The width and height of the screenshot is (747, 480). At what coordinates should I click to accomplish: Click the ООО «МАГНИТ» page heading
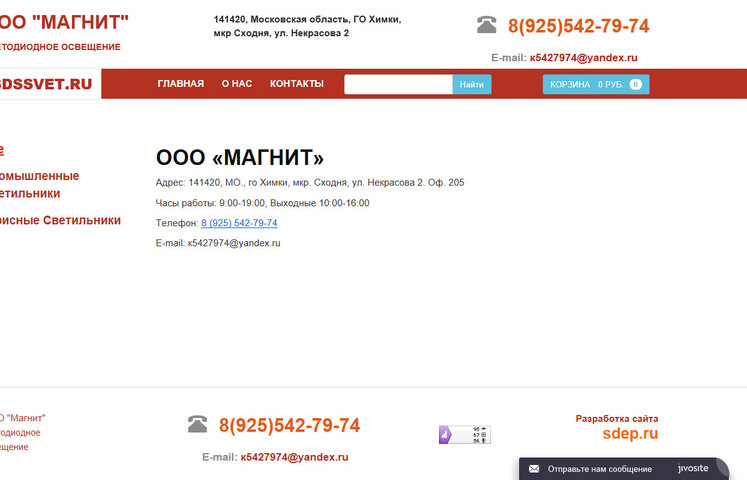point(240,158)
